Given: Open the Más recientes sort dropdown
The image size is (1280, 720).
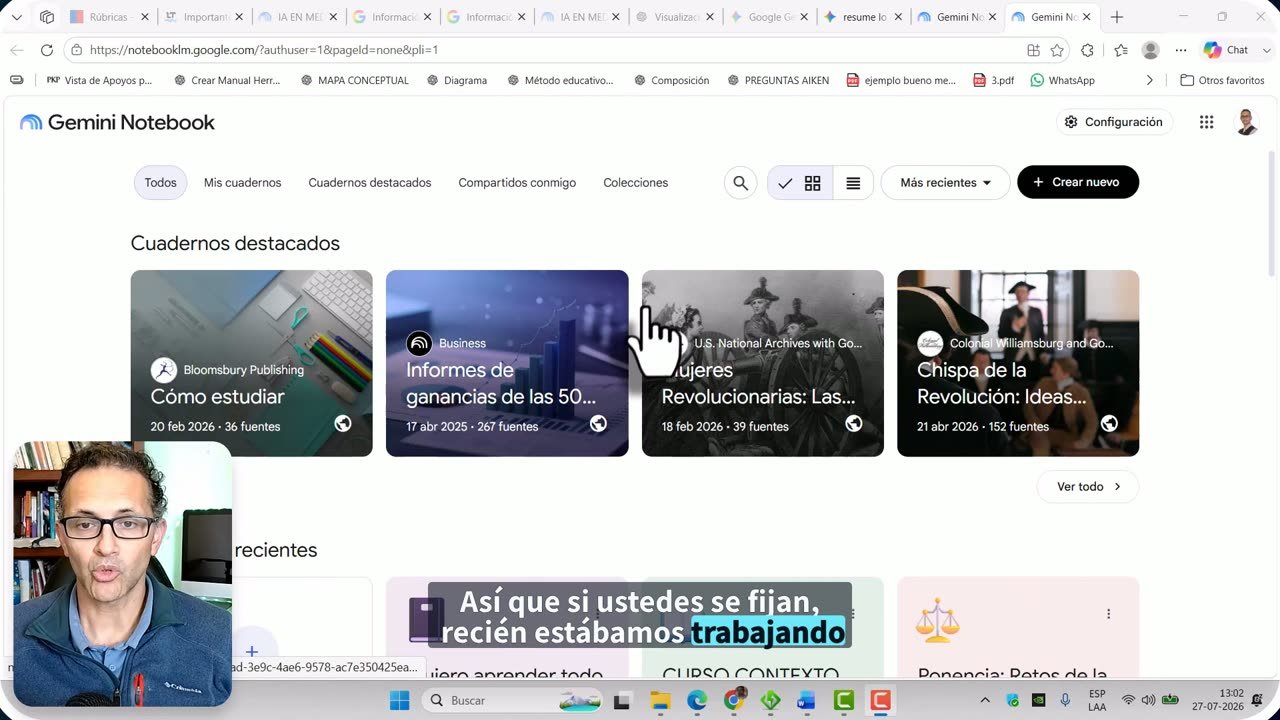Looking at the screenshot, I should (945, 183).
